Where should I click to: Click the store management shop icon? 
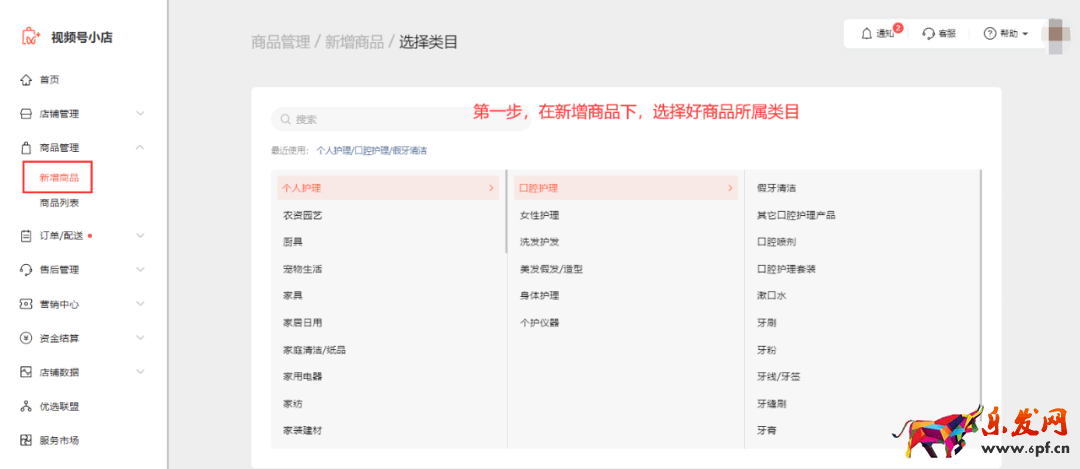[26, 114]
